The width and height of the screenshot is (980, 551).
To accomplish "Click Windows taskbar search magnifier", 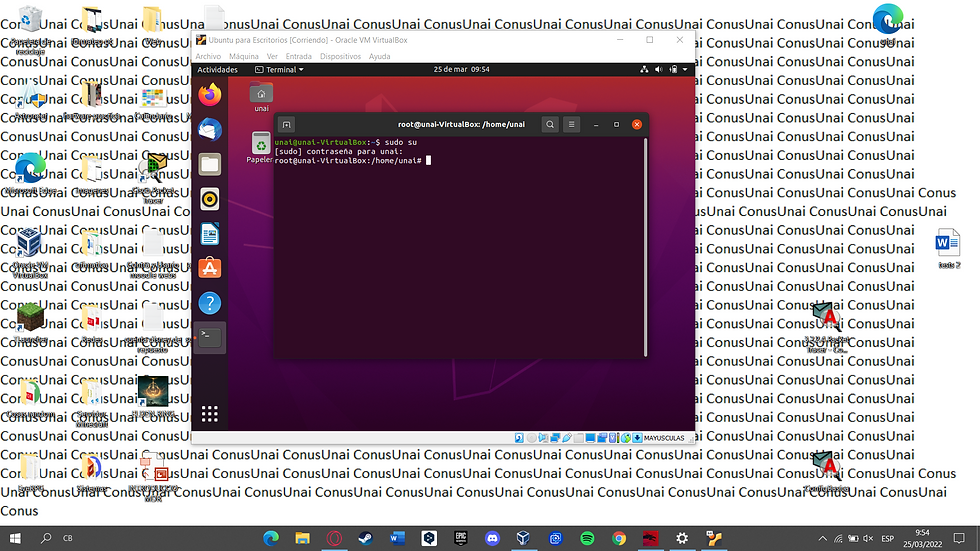I will (x=46, y=538).
